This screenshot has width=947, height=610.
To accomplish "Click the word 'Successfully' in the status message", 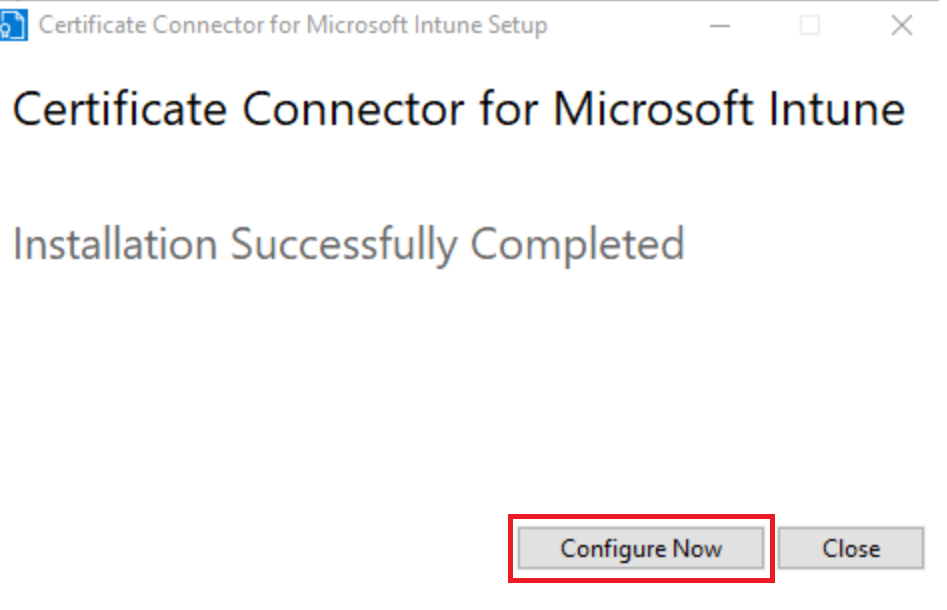I will [344, 245].
